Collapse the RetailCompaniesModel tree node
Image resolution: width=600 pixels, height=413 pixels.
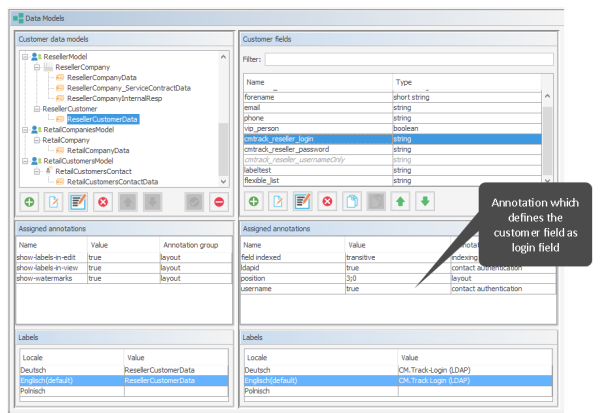25,130
